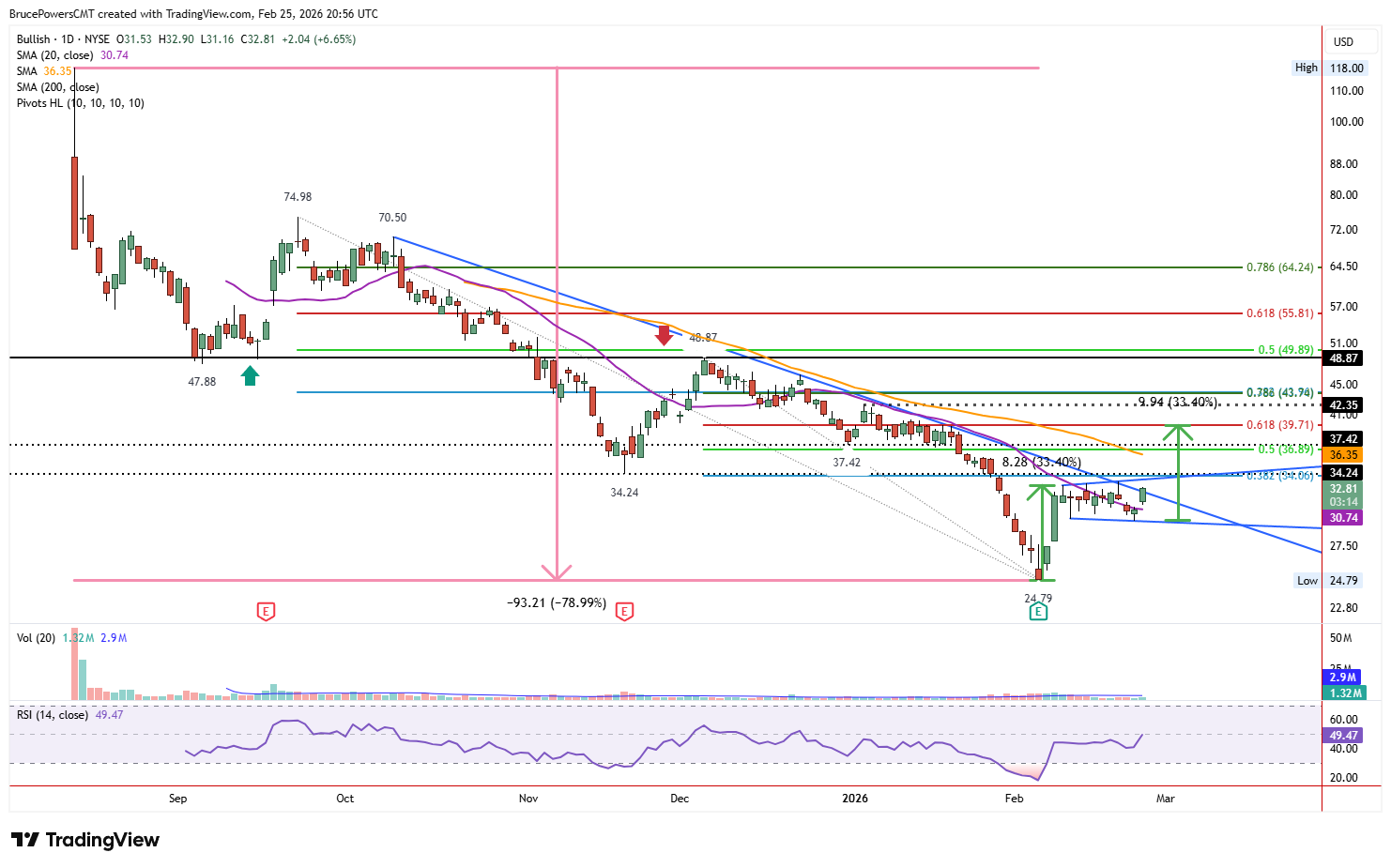The width and height of the screenshot is (1391, 868).
Task: Select the SMA (200, close) legend entry
Action: (x=57, y=87)
